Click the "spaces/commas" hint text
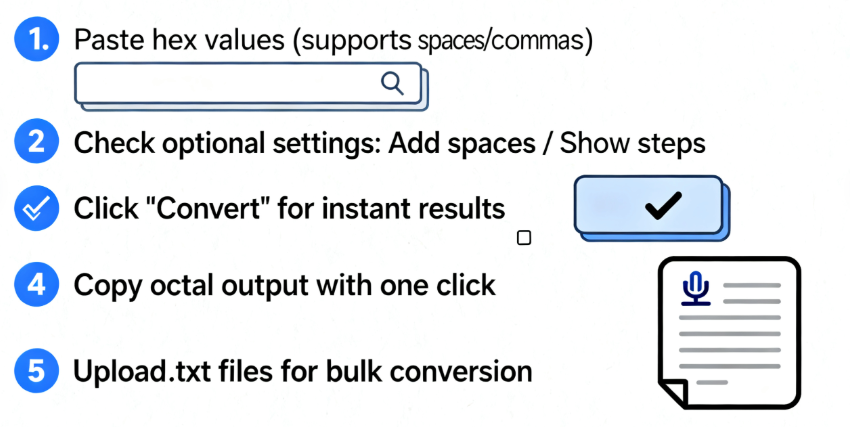Image resolution: width=850 pixels, height=427 pixels. [503, 41]
